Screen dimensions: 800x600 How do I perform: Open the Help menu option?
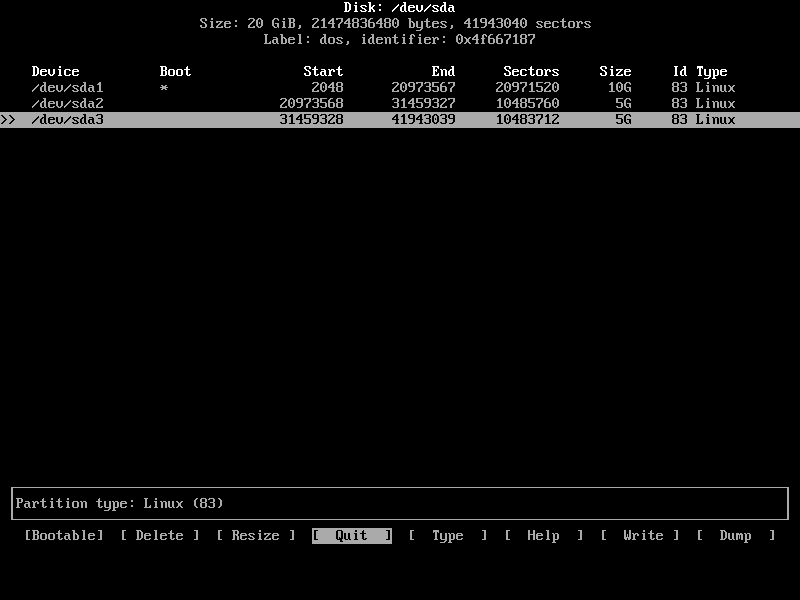pos(543,535)
